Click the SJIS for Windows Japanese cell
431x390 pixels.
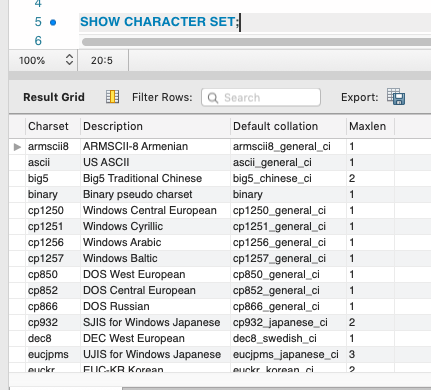[155, 322]
